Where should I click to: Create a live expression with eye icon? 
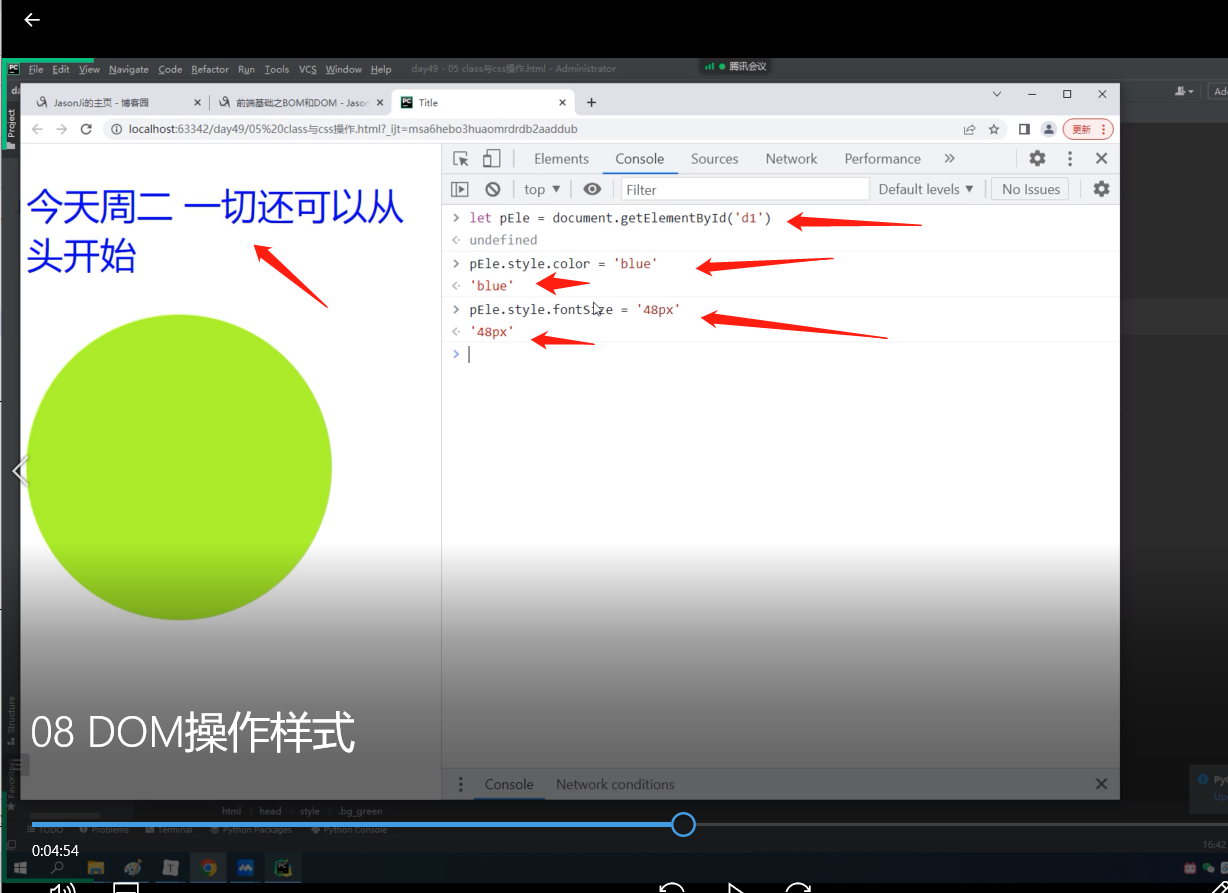click(x=592, y=189)
